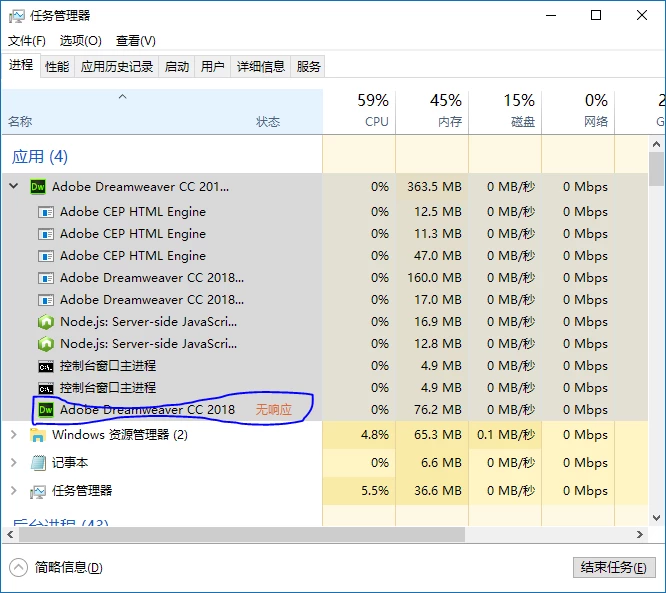Switch to the 用户 tab
This screenshot has width=666, height=593.
(x=212, y=67)
